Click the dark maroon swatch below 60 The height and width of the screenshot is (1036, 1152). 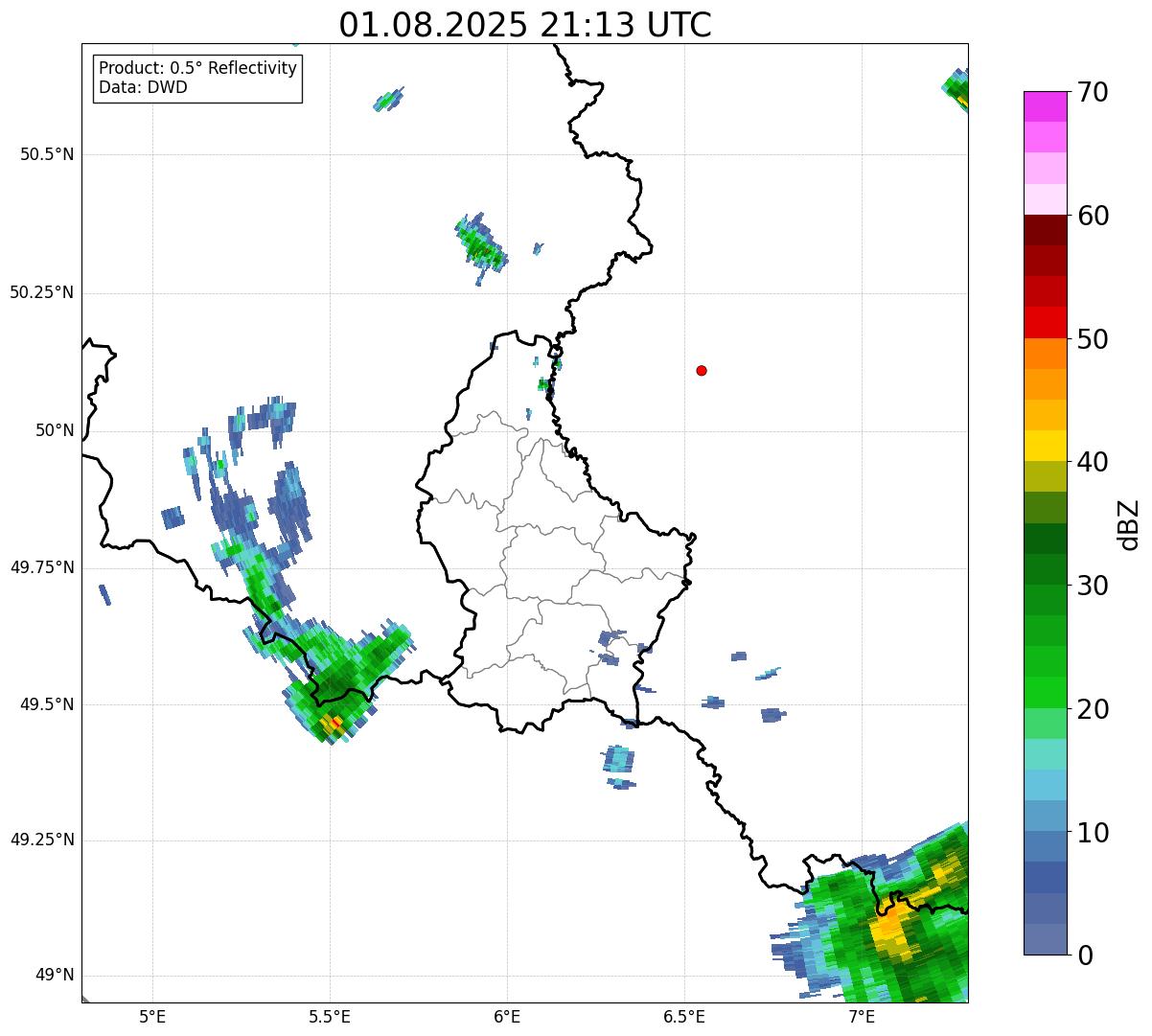click(x=1046, y=230)
